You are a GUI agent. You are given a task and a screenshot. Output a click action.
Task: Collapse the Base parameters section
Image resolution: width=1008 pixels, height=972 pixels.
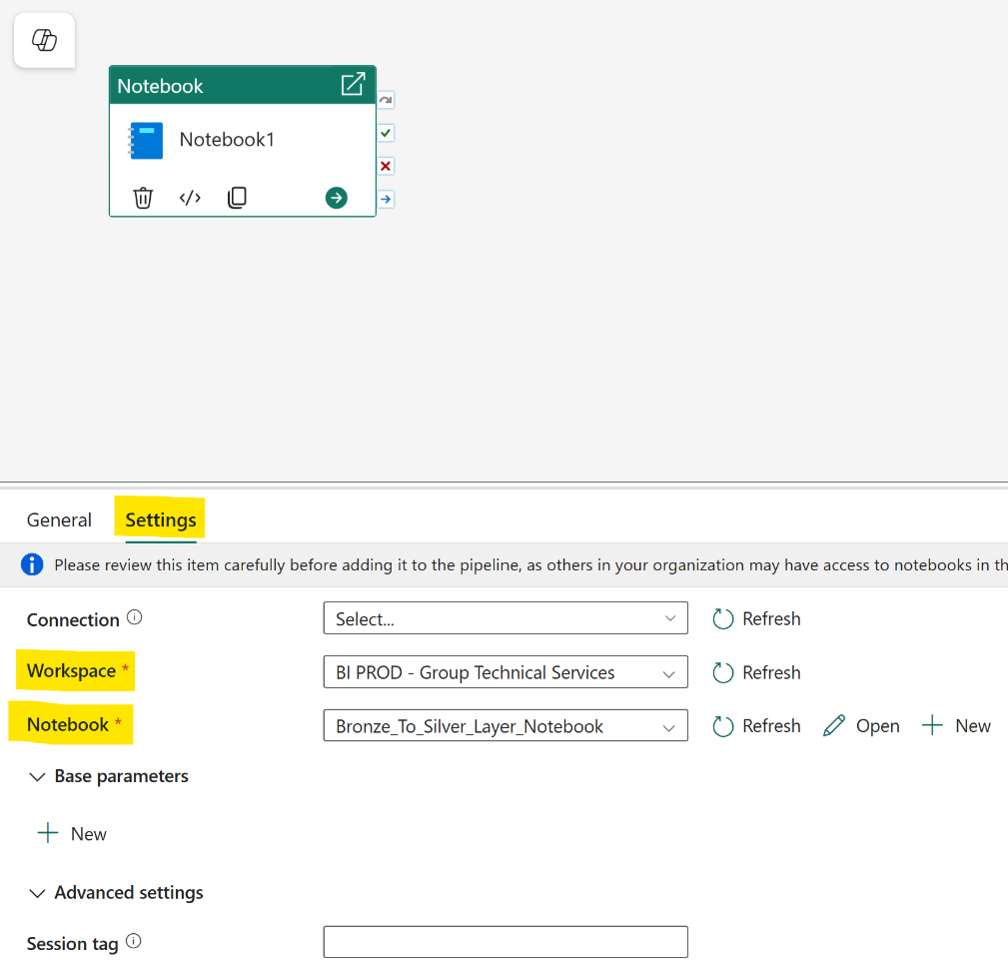coord(108,777)
